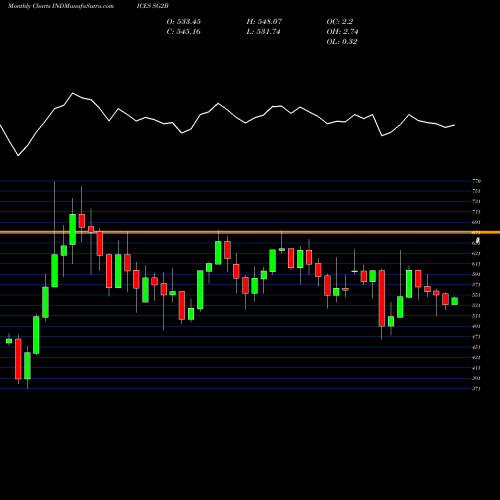This screenshot has height=500, width=500.
Task: Click the ICES SG2B symbol label
Action: pyautogui.click(x=153, y=6)
